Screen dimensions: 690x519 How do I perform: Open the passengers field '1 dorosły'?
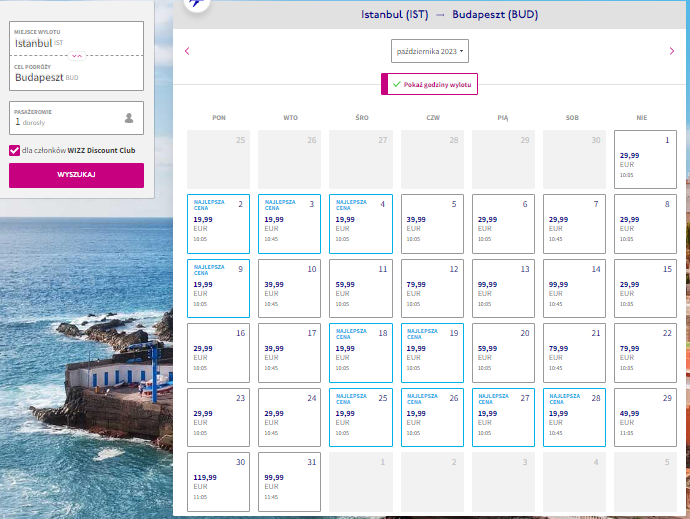[x=77, y=118]
